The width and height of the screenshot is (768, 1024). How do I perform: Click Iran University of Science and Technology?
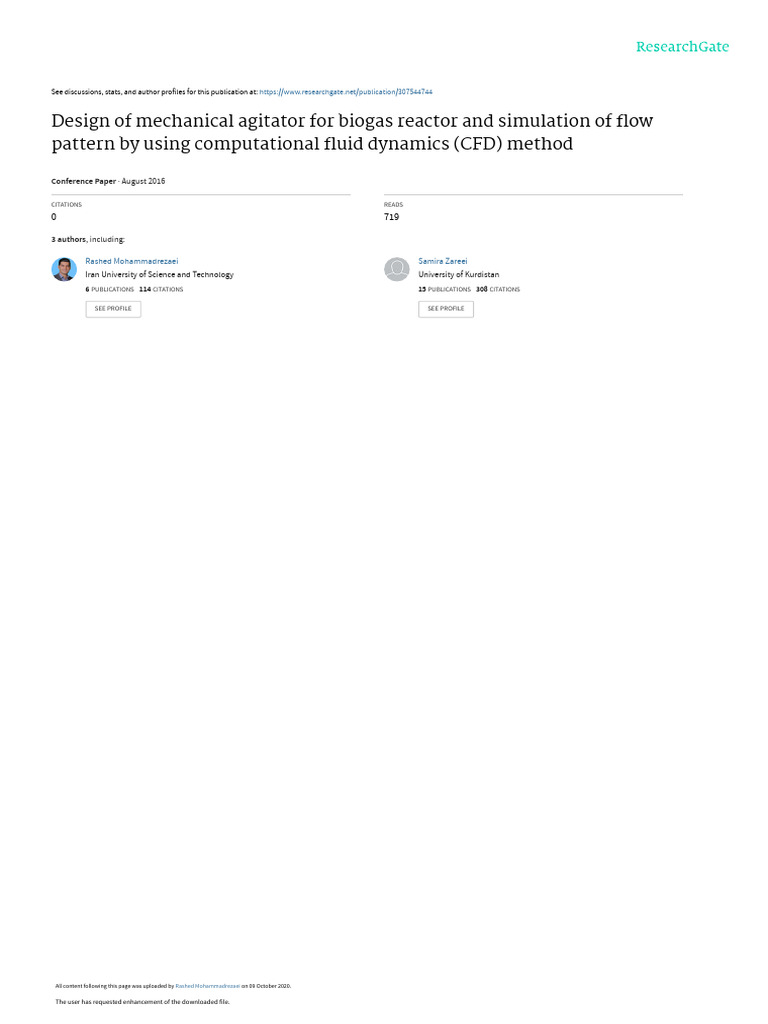pyautogui.click(x=160, y=275)
